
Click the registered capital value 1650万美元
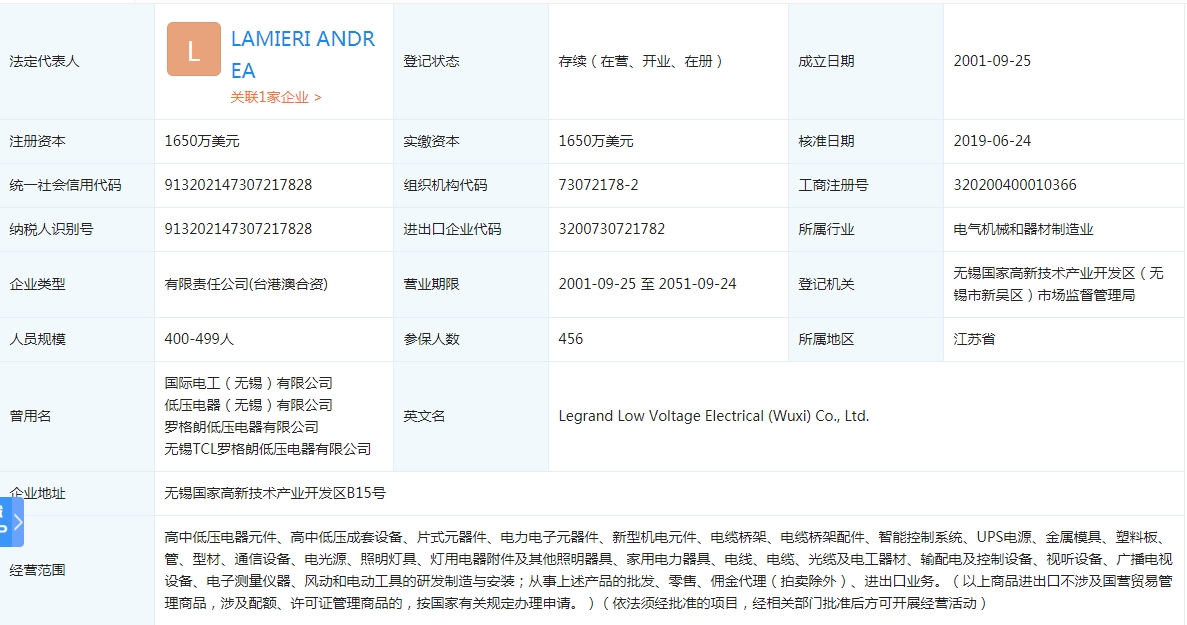point(202,141)
